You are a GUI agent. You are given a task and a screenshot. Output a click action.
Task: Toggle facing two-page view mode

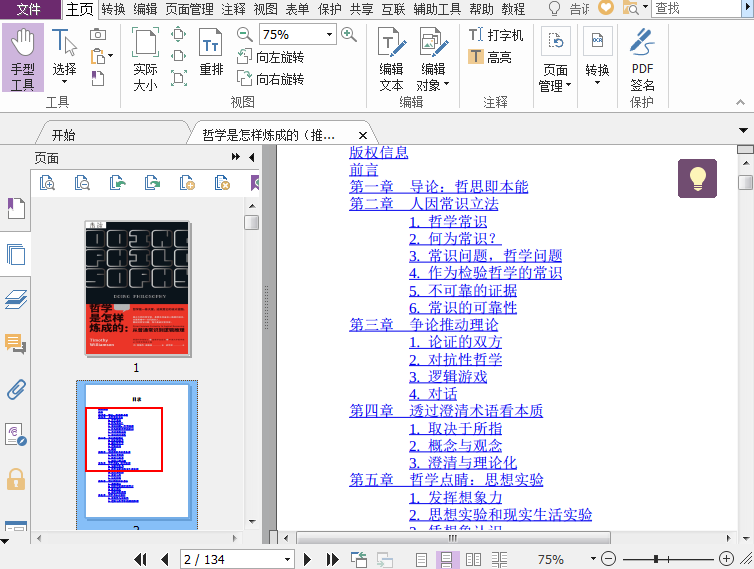point(474,560)
